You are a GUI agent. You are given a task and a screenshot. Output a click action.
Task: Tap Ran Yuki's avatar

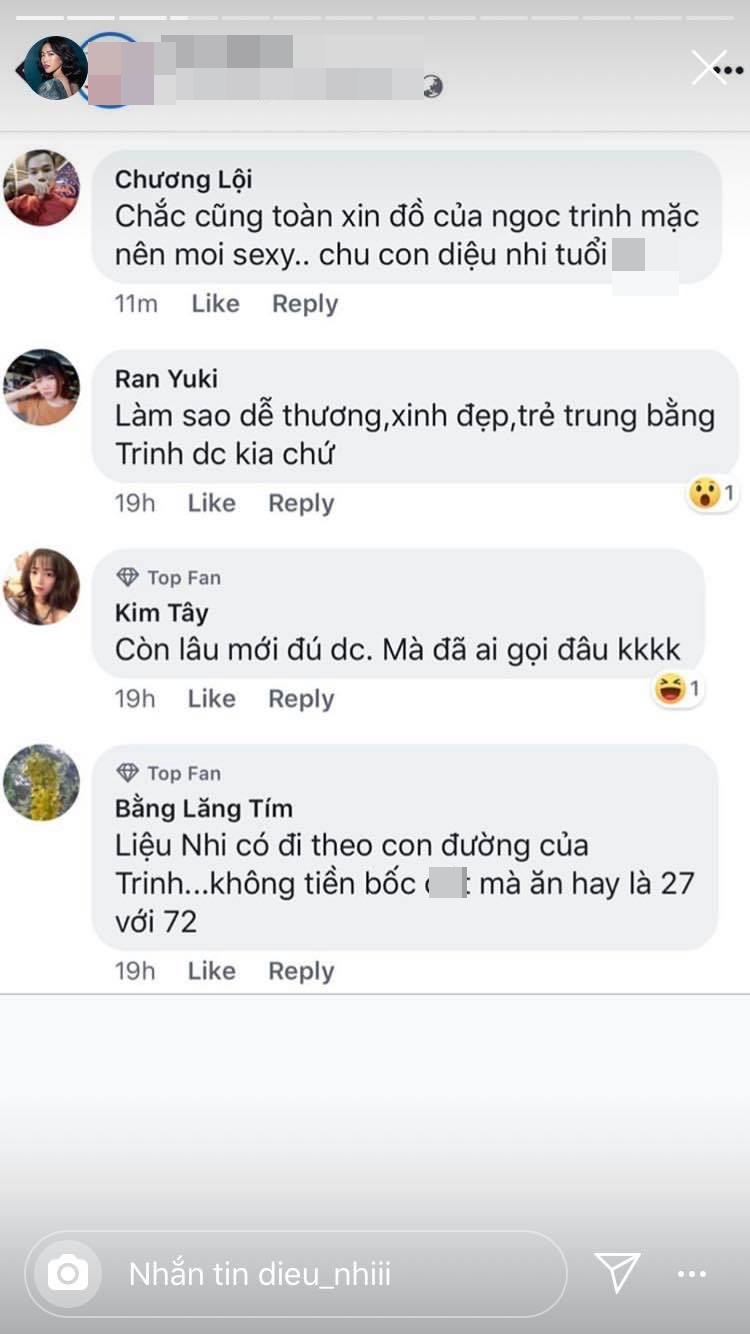point(42,387)
